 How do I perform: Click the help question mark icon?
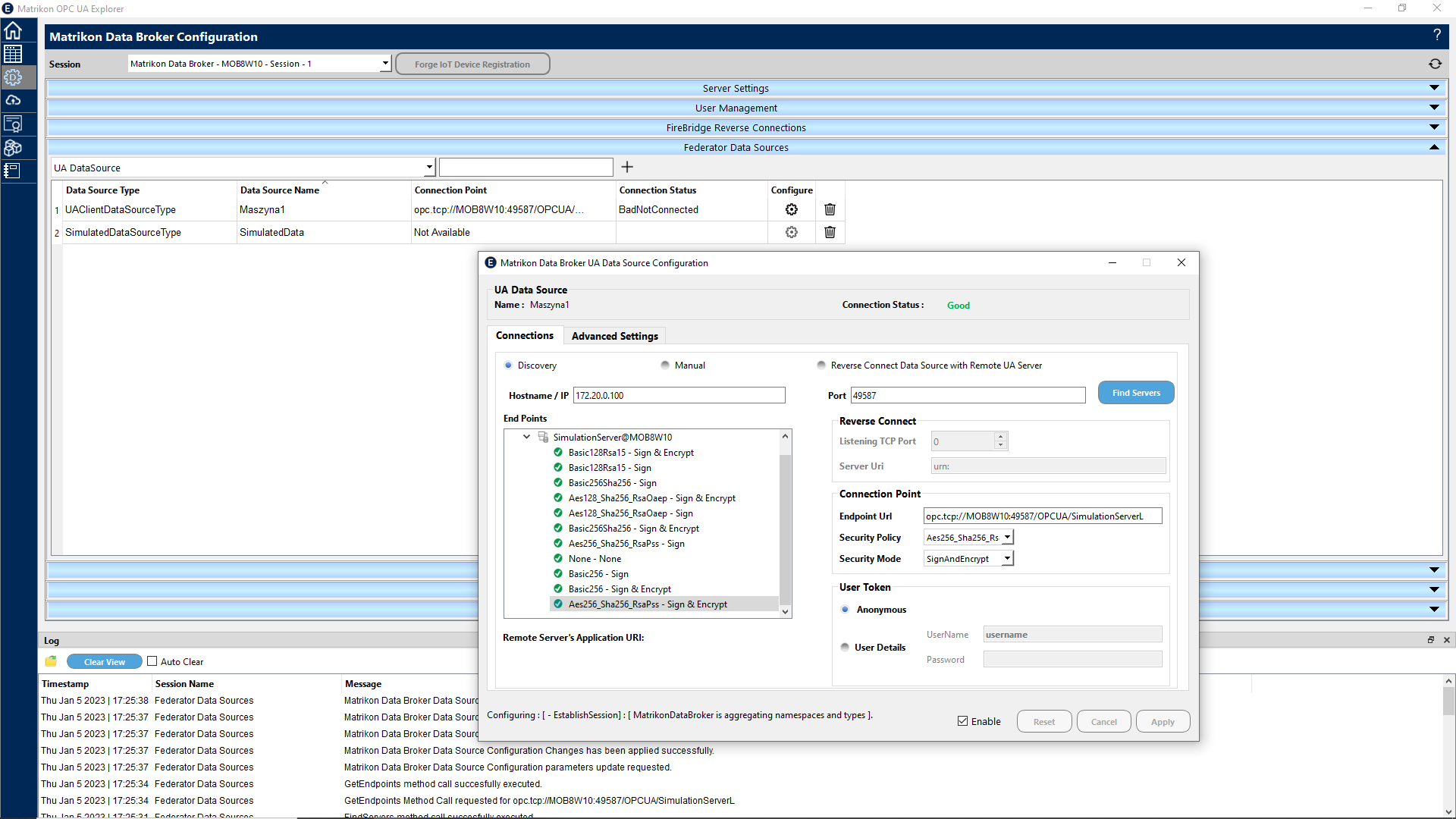pyautogui.click(x=1436, y=36)
